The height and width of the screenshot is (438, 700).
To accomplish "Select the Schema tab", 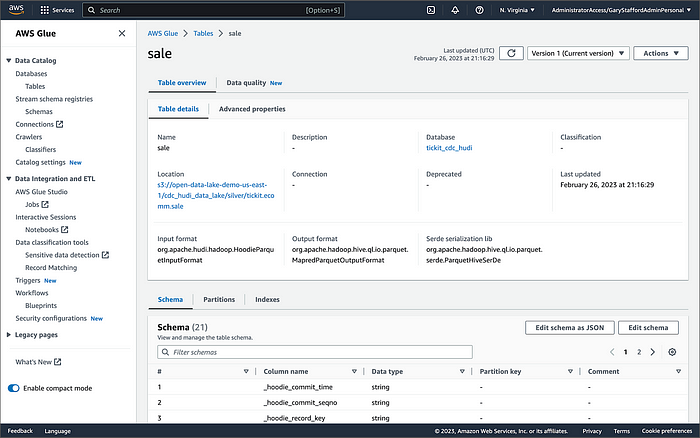I will (x=170, y=299).
